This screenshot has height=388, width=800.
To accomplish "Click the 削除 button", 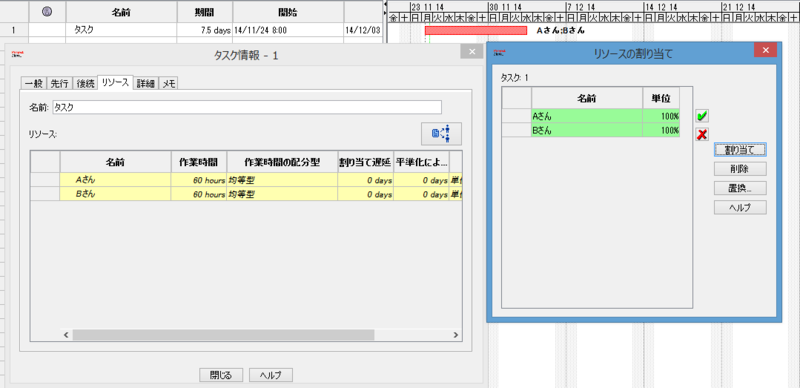I will [740, 168].
